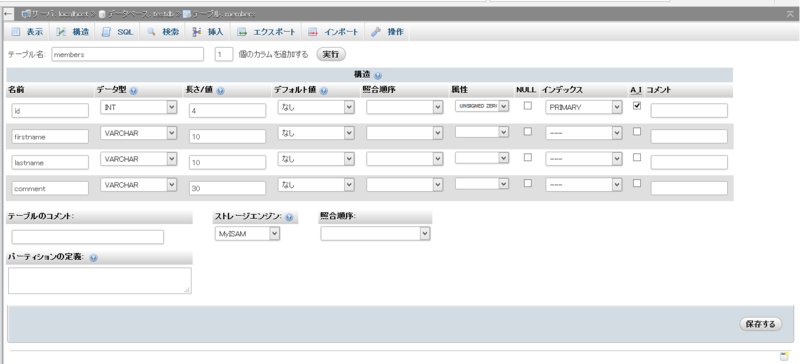Viewport: 800px width, 364px height.
Task: Open VARCHAR data type dropdown for firstname
Action: (x=138, y=133)
